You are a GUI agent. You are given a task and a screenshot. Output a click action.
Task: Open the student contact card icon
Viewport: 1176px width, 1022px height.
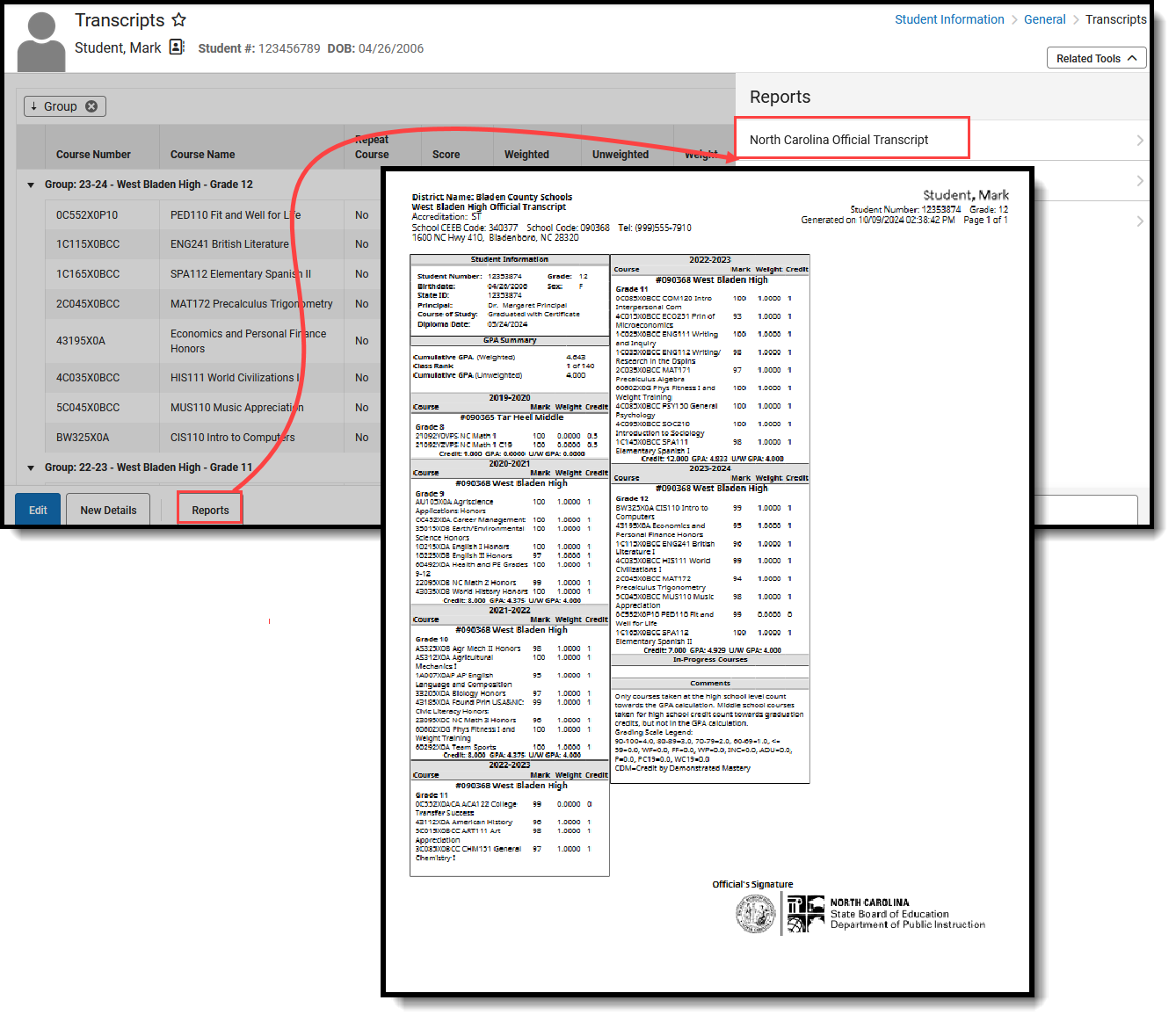(177, 47)
